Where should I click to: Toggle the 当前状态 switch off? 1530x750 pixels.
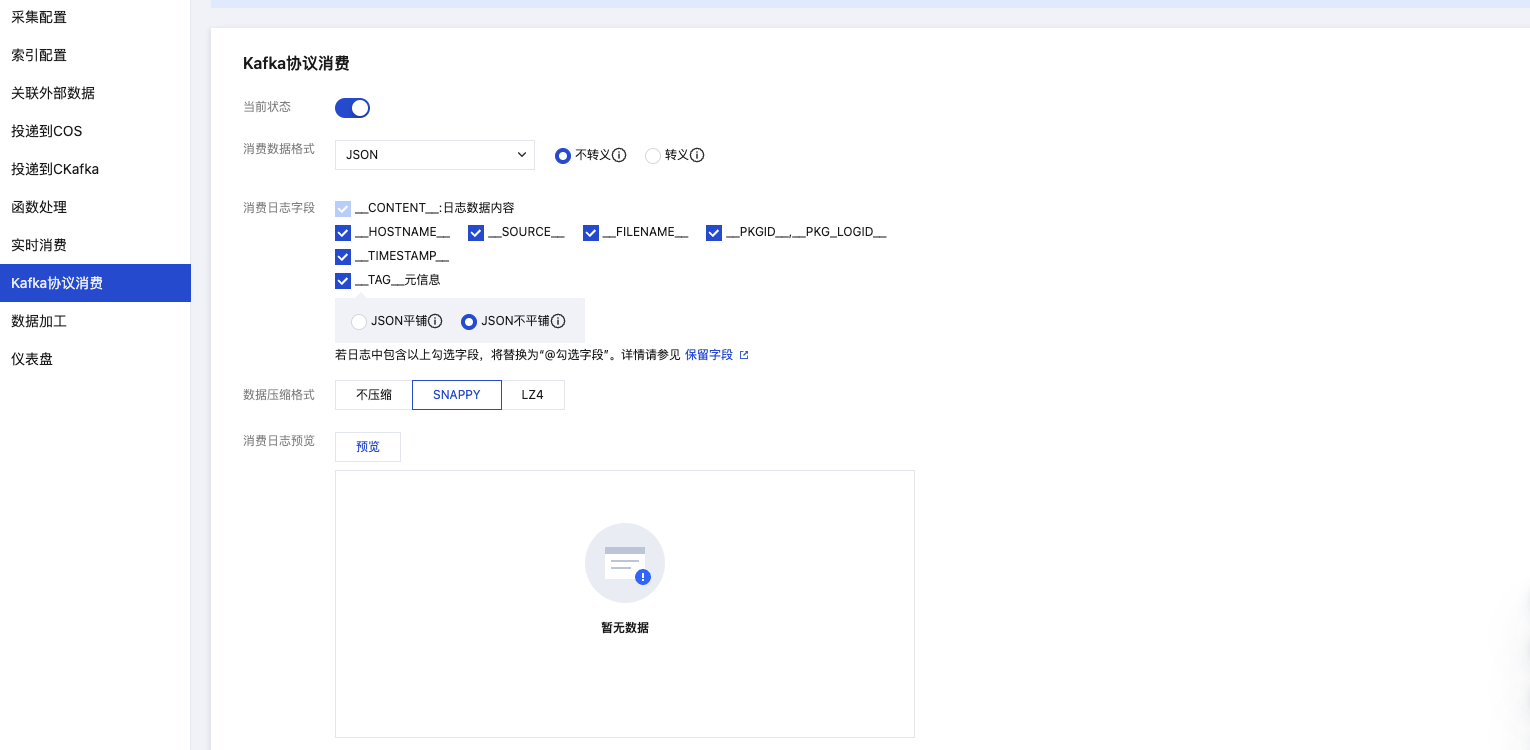pos(353,108)
